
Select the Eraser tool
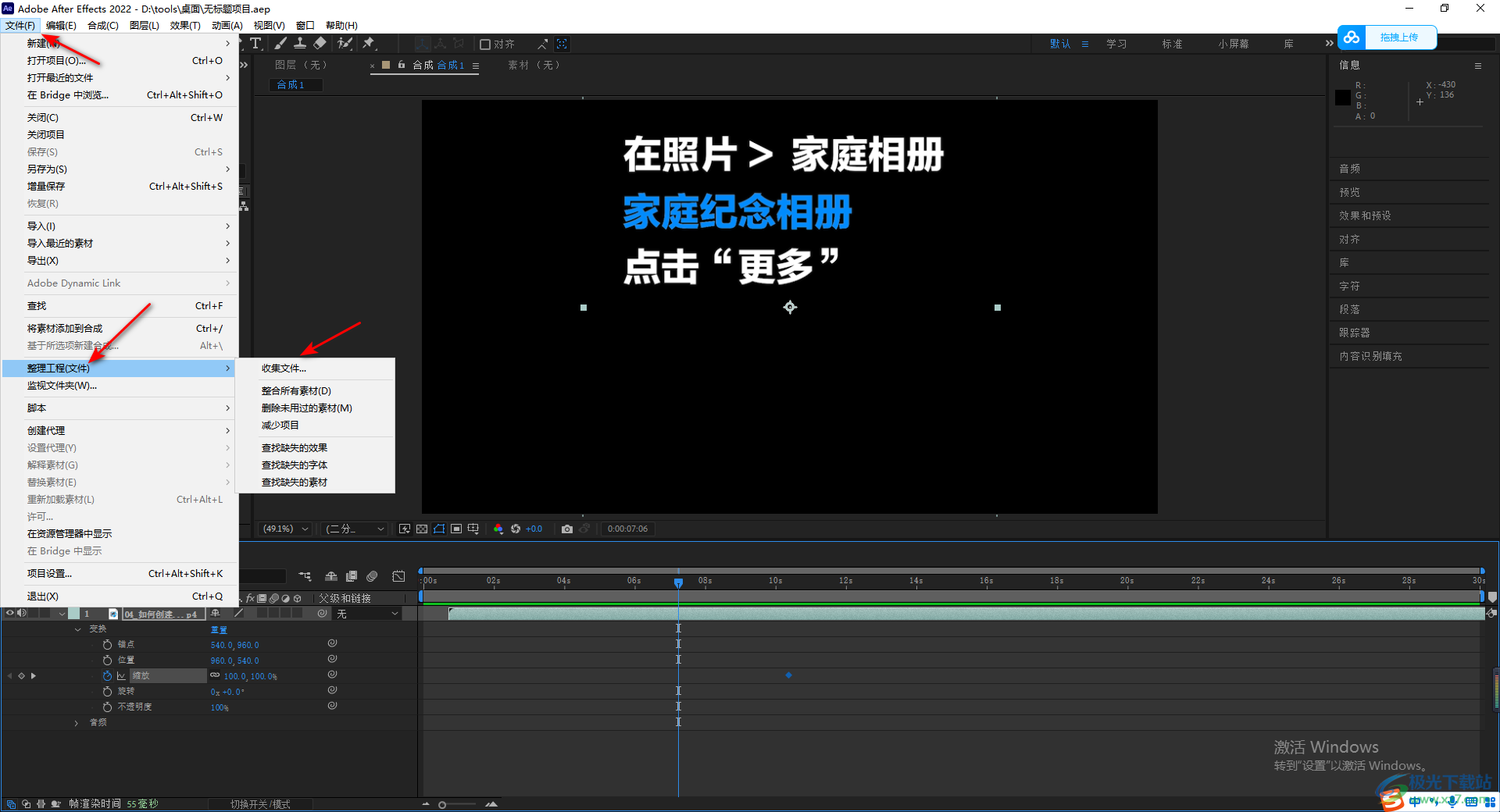click(x=320, y=44)
